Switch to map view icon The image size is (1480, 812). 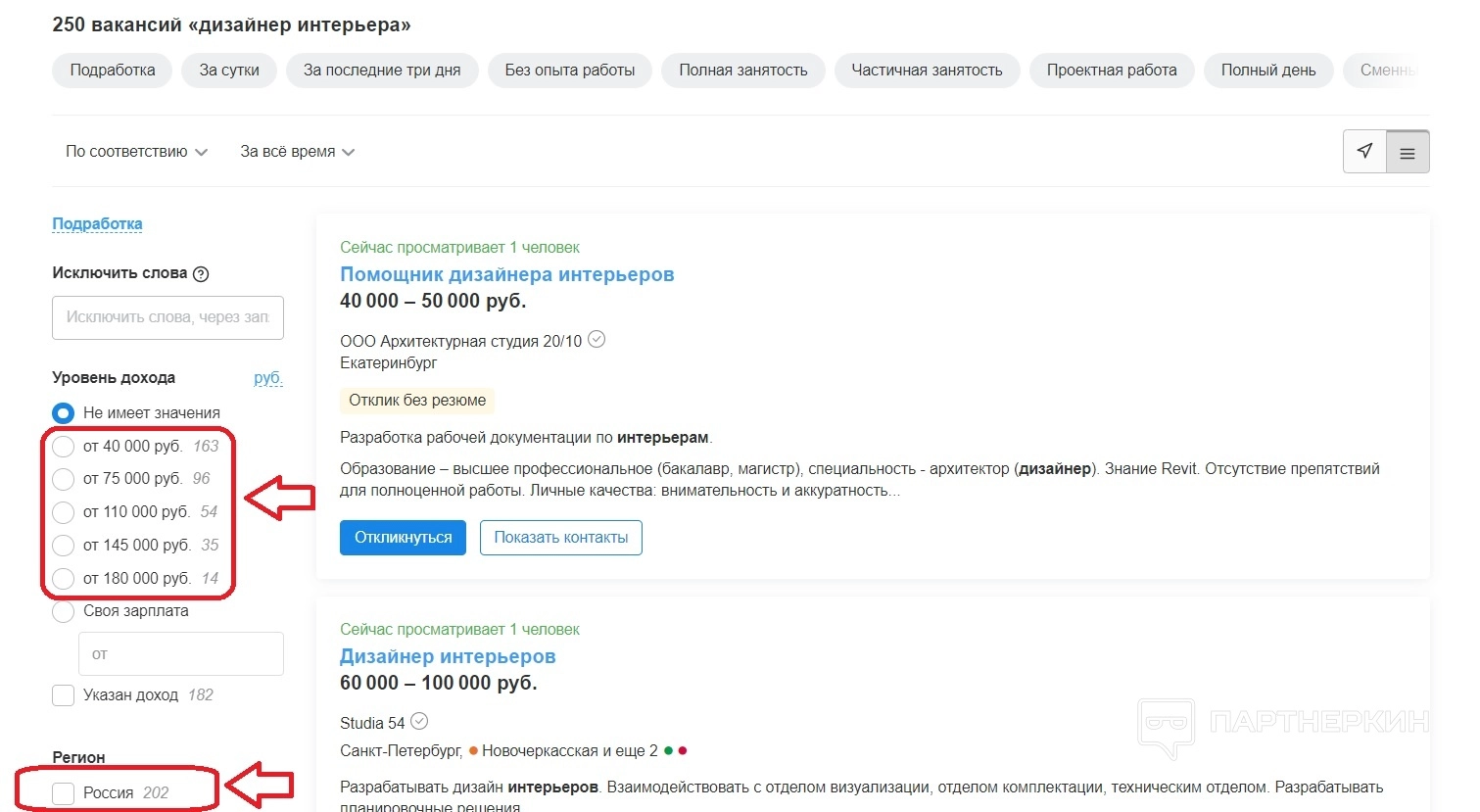1364,152
